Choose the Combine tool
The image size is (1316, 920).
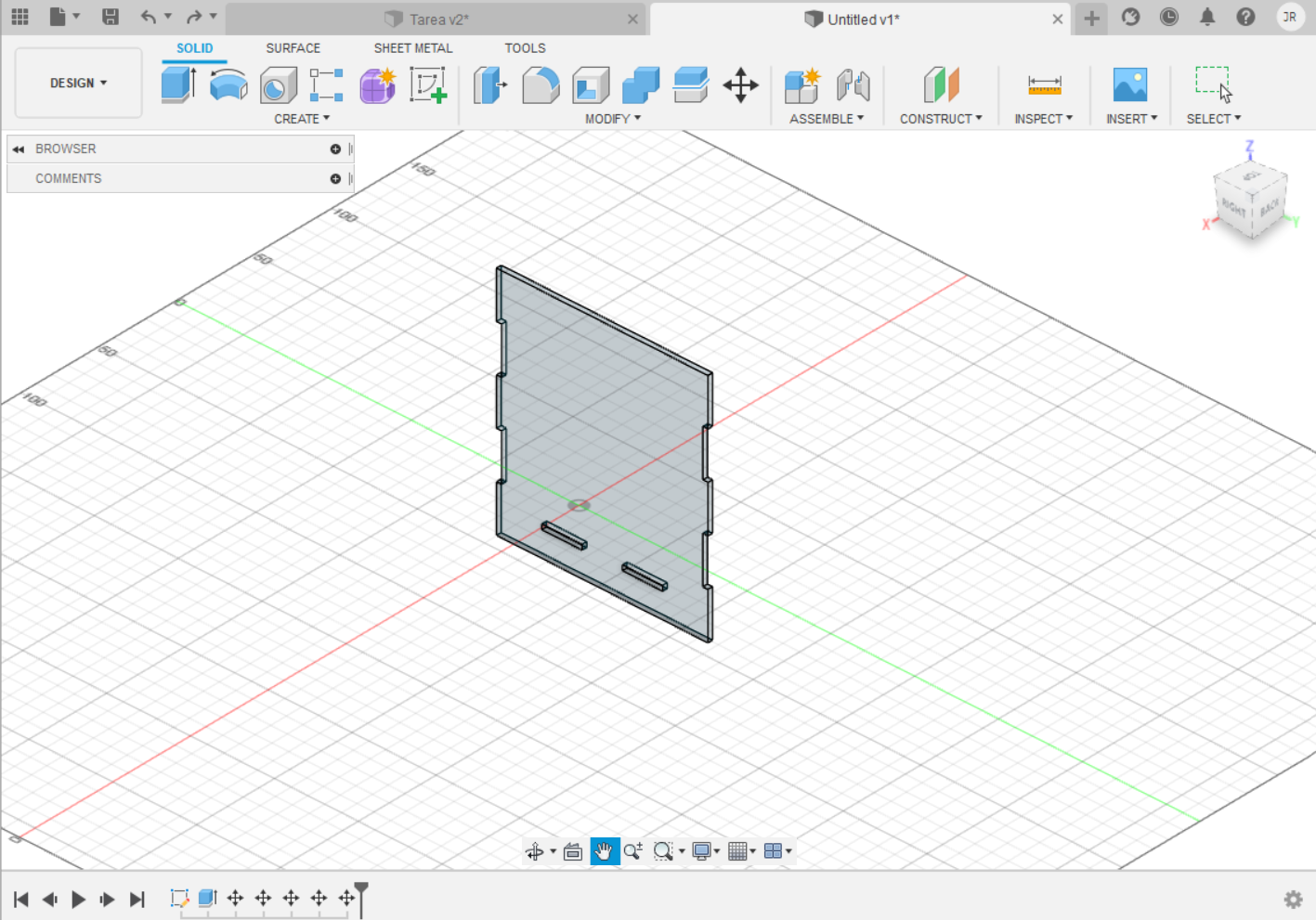pos(641,84)
